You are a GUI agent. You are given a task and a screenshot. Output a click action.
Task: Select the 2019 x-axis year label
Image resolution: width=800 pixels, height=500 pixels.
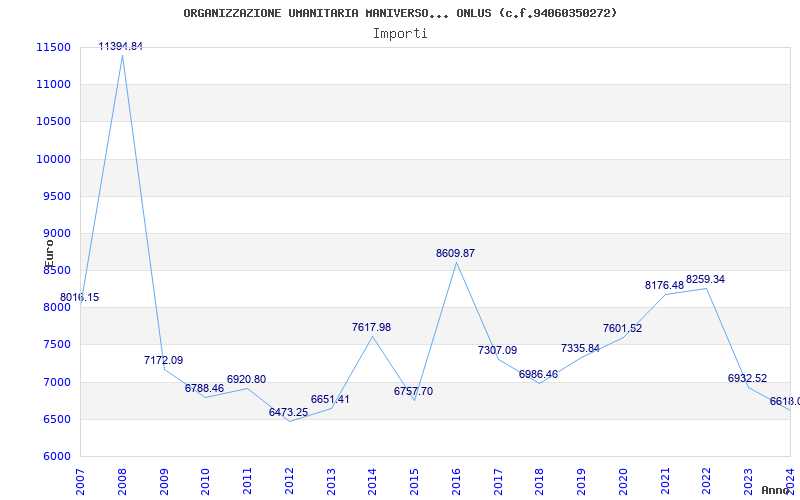point(582,481)
